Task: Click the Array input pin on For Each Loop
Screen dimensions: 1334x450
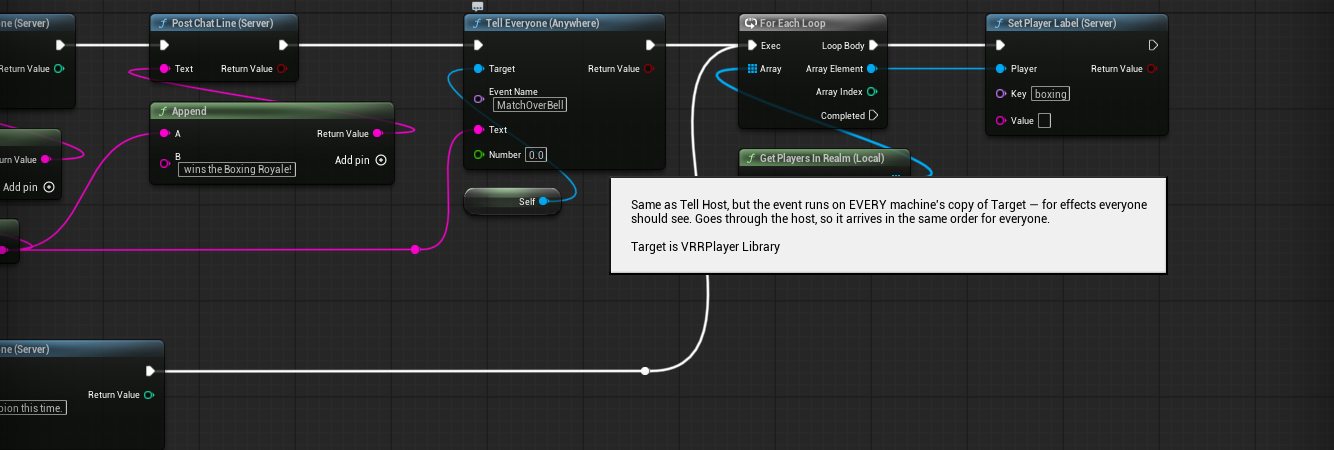Action: (x=751, y=69)
